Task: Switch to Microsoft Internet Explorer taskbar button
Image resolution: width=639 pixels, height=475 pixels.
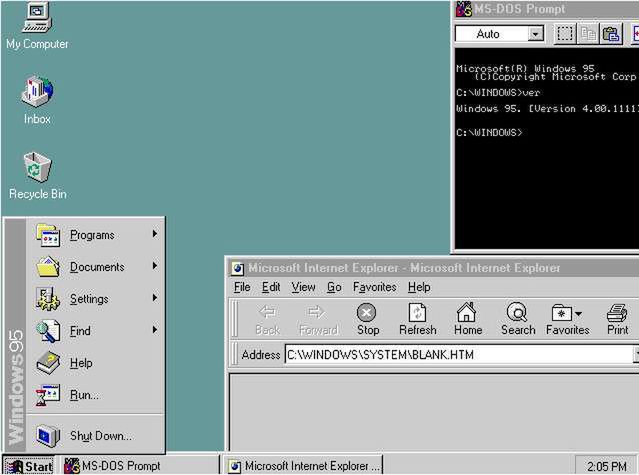Action: coord(304,466)
